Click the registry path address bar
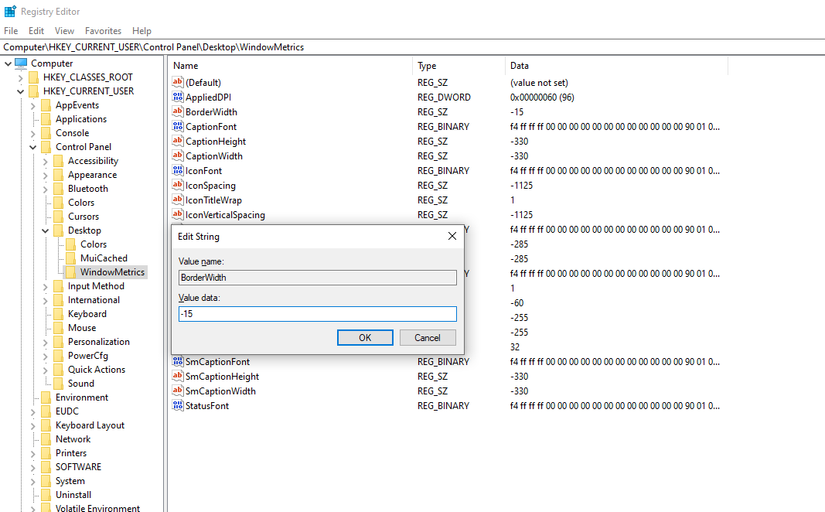 412,47
